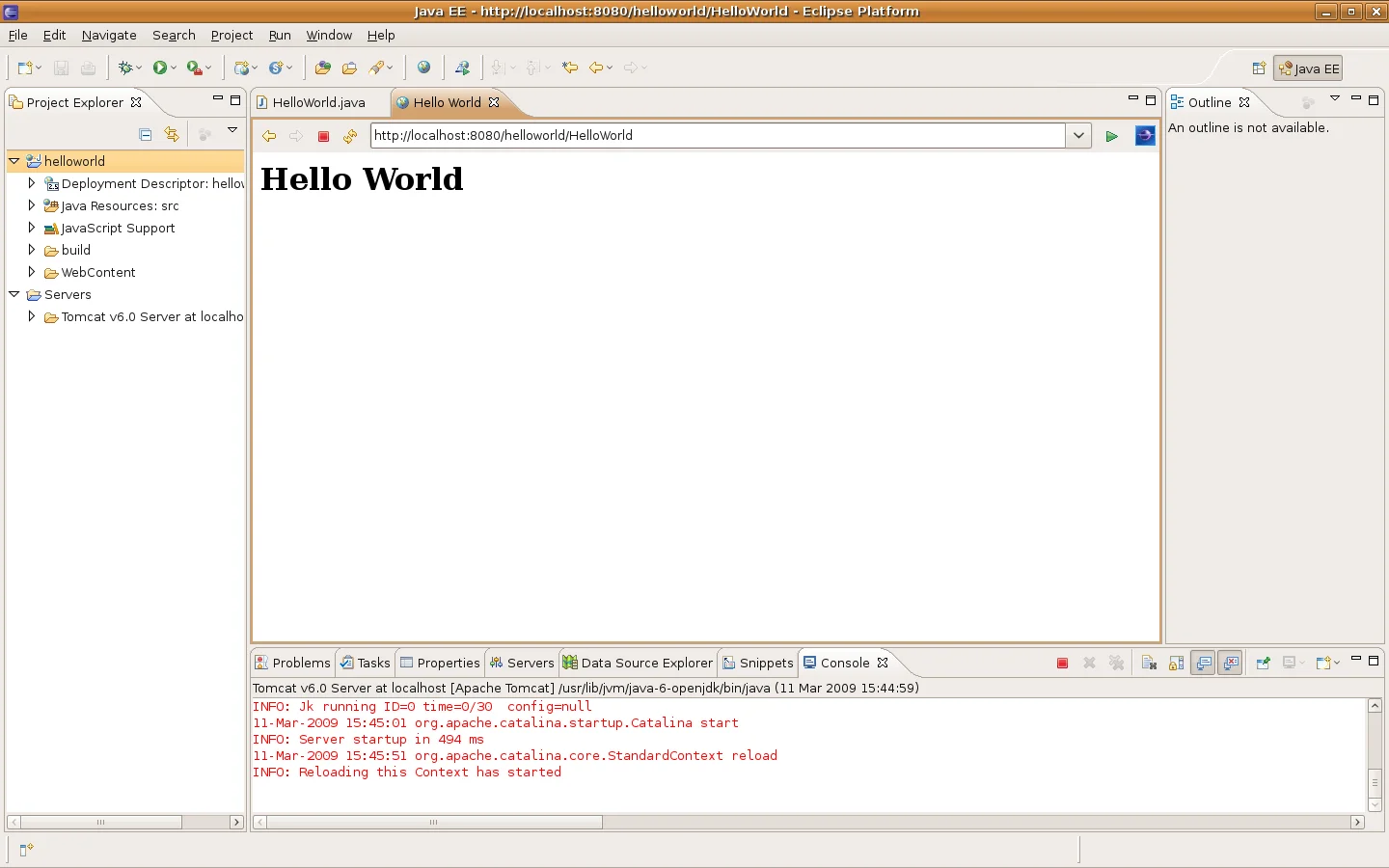Viewport: 1389px width, 868px height.
Task: Stop loading the Hello World page
Action: [323, 136]
